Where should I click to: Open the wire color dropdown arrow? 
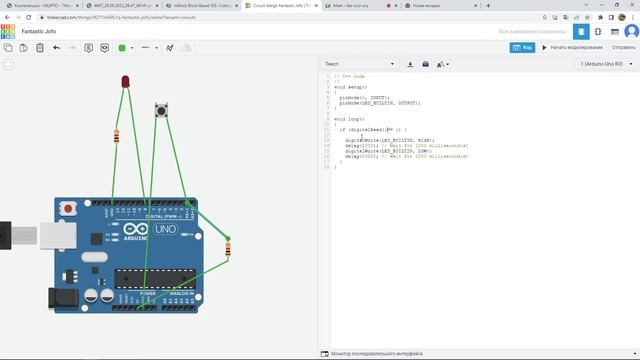[132, 48]
